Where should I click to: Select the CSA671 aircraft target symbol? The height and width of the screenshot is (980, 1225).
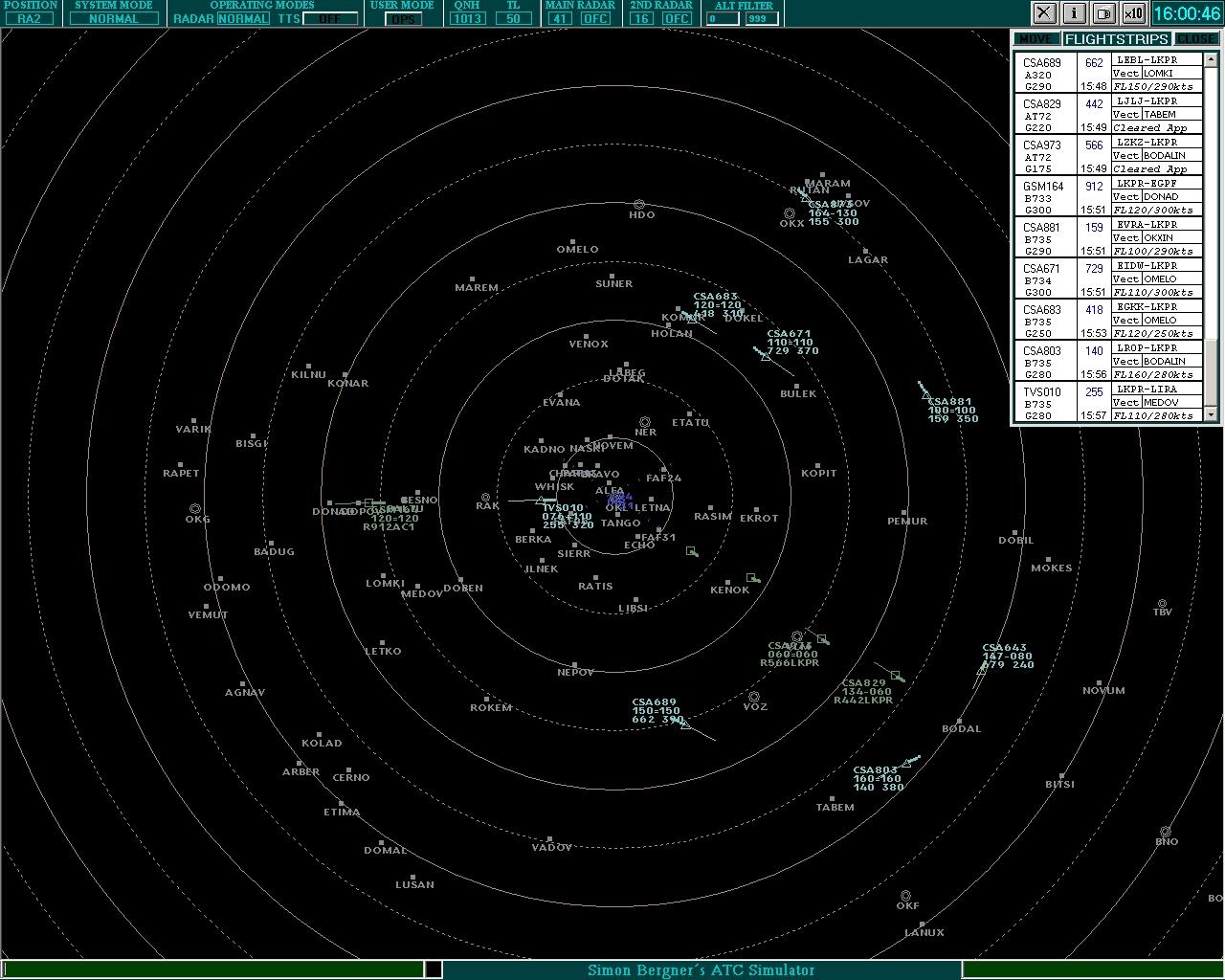pos(766,355)
